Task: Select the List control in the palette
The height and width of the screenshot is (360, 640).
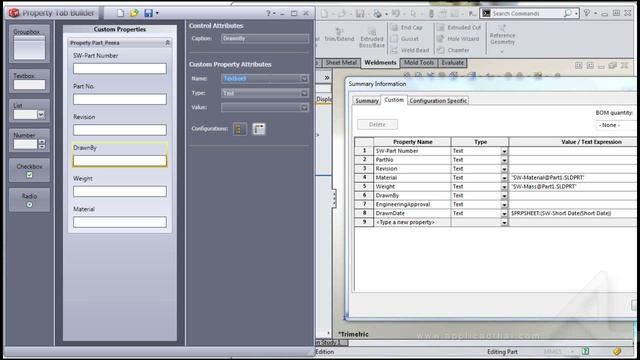Action: (x=29, y=111)
